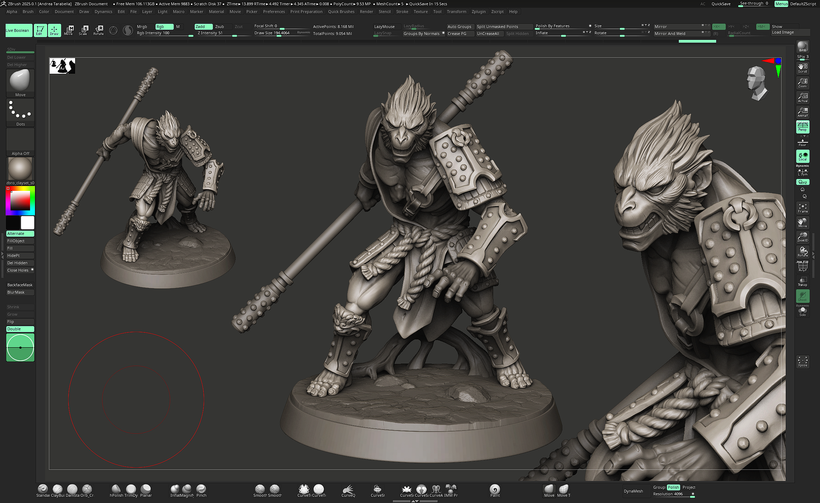Screen dimensions: 820x503
Task: Pick a color in the color picker square
Action: (x=19, y=201)
